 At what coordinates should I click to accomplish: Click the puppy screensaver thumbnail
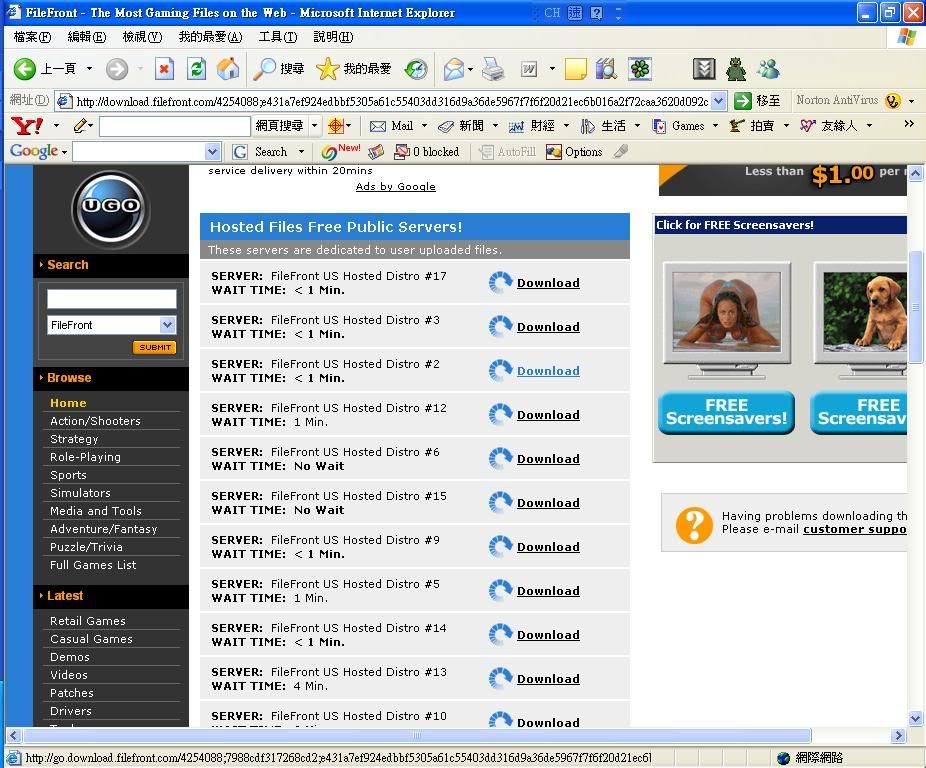(x=864, y=312)
